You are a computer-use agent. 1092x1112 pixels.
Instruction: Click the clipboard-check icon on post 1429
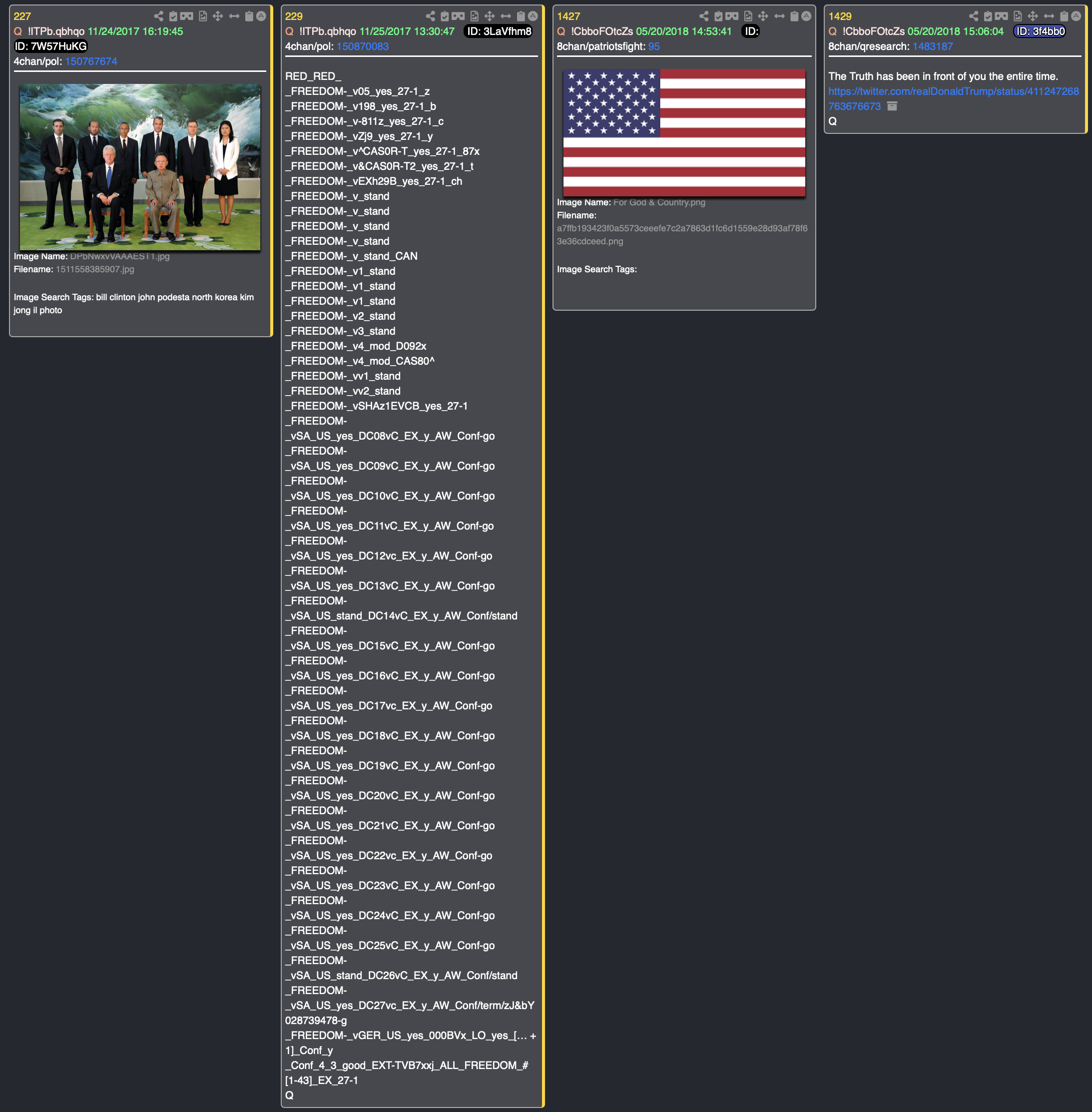point(988,16)
